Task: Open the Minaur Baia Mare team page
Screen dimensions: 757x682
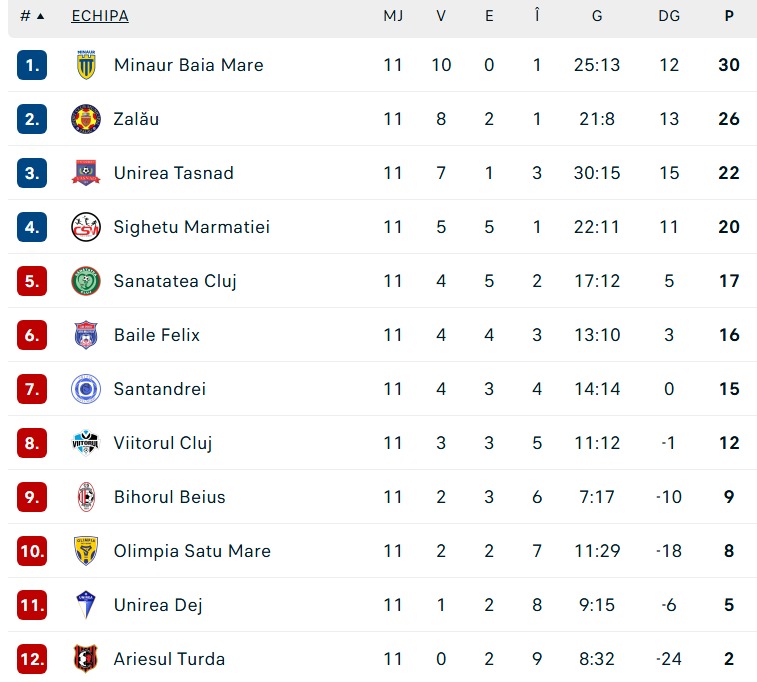Action: coord(188,65)
